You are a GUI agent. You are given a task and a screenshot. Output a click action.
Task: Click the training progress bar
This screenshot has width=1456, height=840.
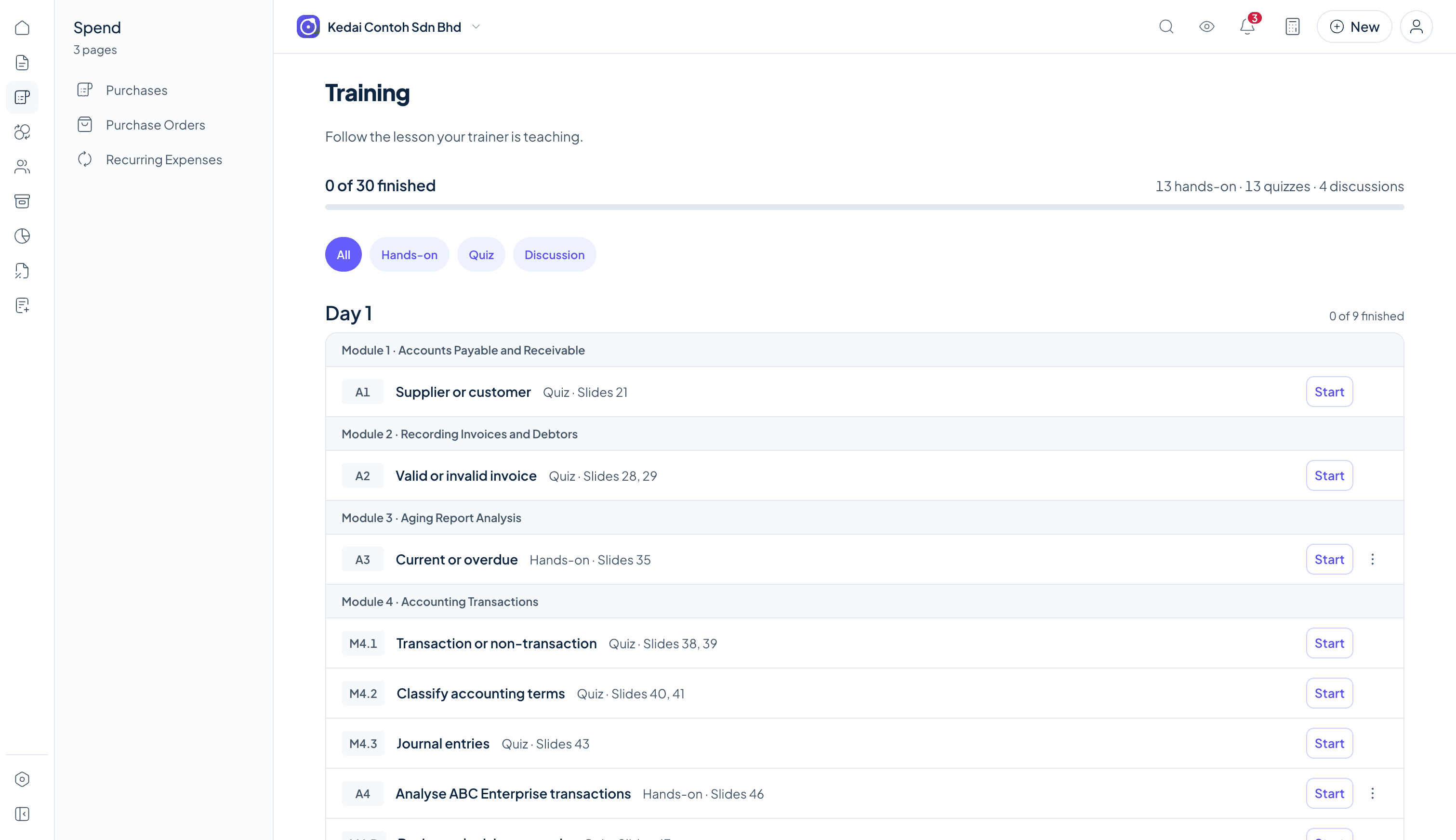(x=864, y=207)
